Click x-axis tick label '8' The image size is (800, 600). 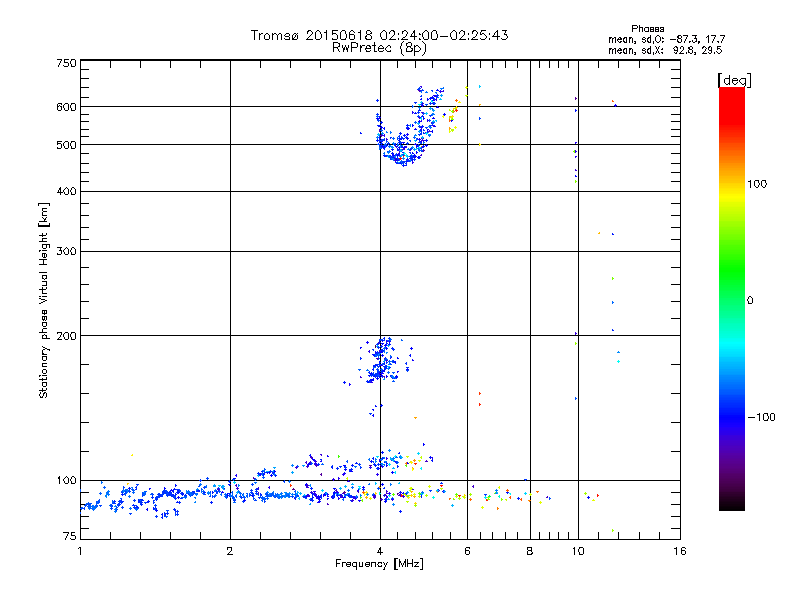(530, 551)
